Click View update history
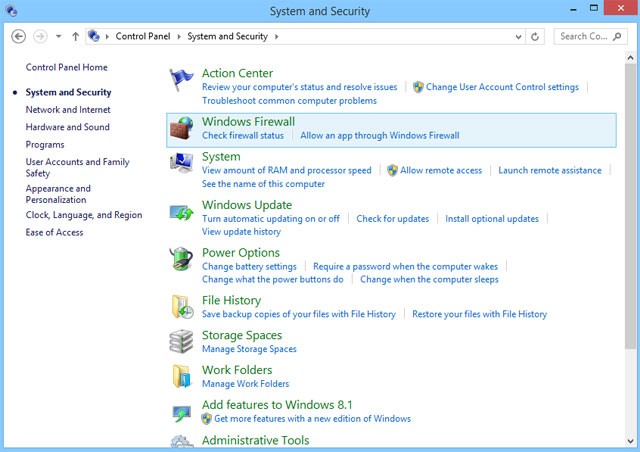The width and height of the screenshot is (640, 452). point(241,232)
